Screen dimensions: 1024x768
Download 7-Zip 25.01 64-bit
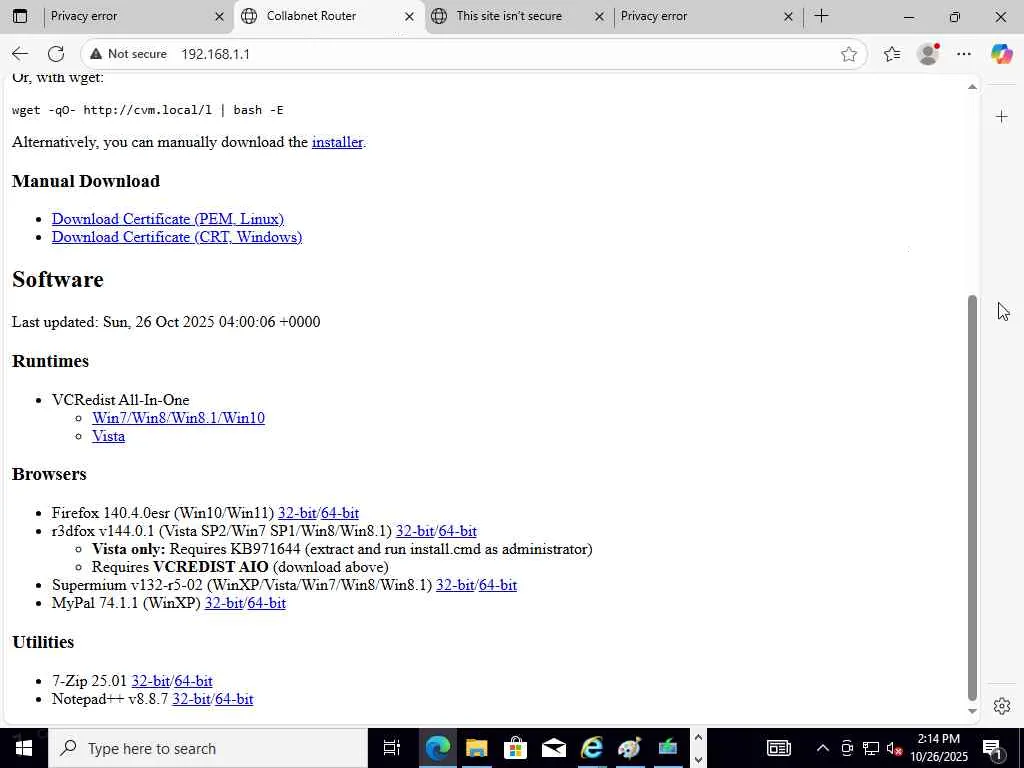point(193,681)
